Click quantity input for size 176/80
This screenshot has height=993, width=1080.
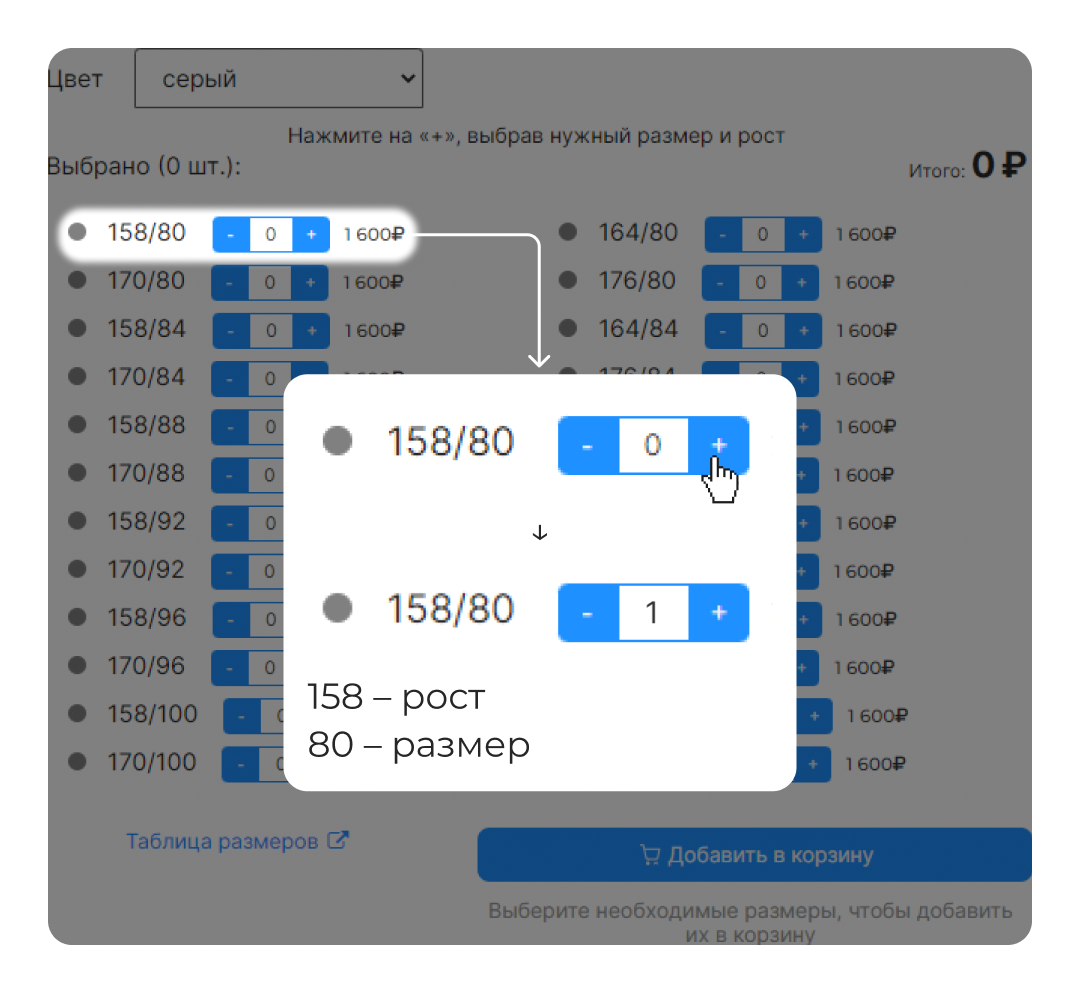[761, 283]
